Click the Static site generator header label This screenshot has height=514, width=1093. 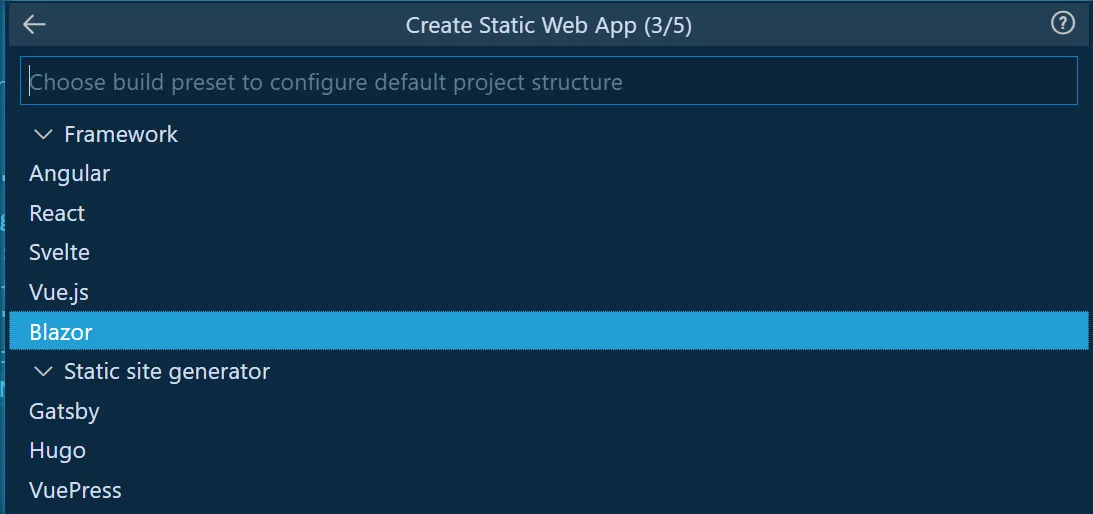pos(167,371)
